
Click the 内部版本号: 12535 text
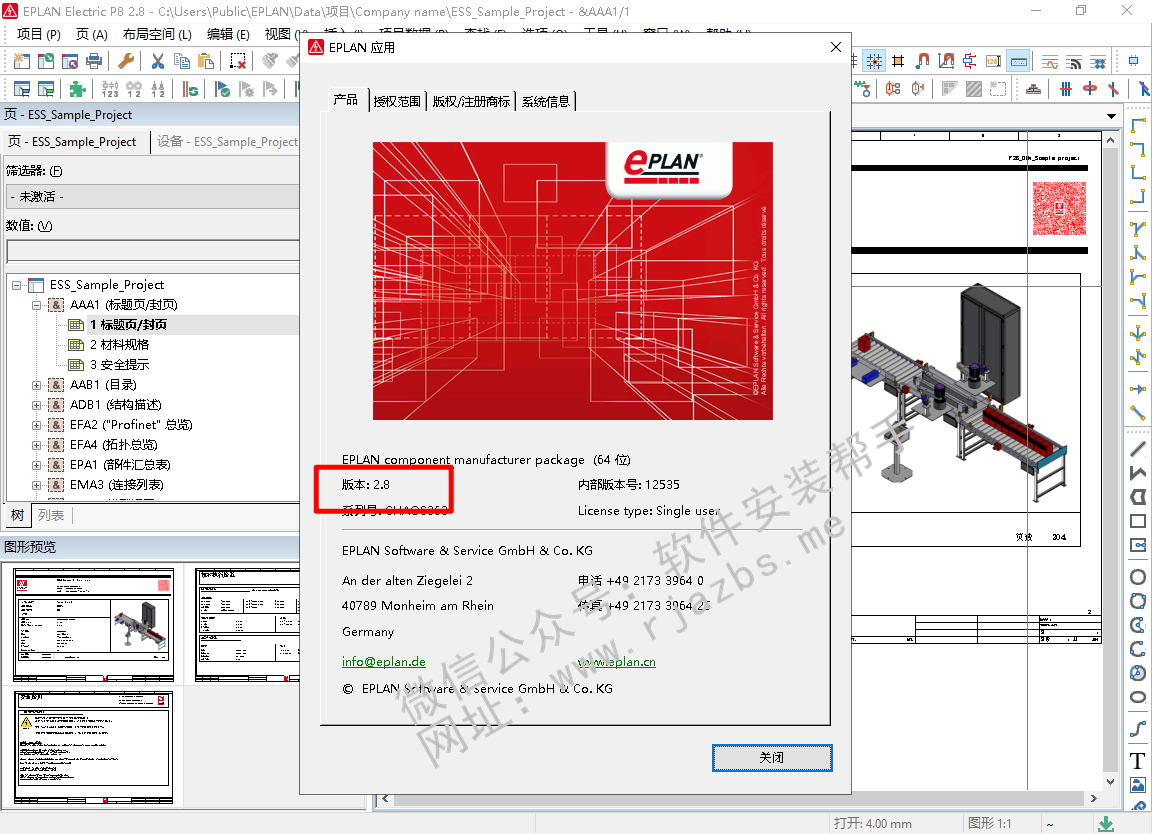629,485
